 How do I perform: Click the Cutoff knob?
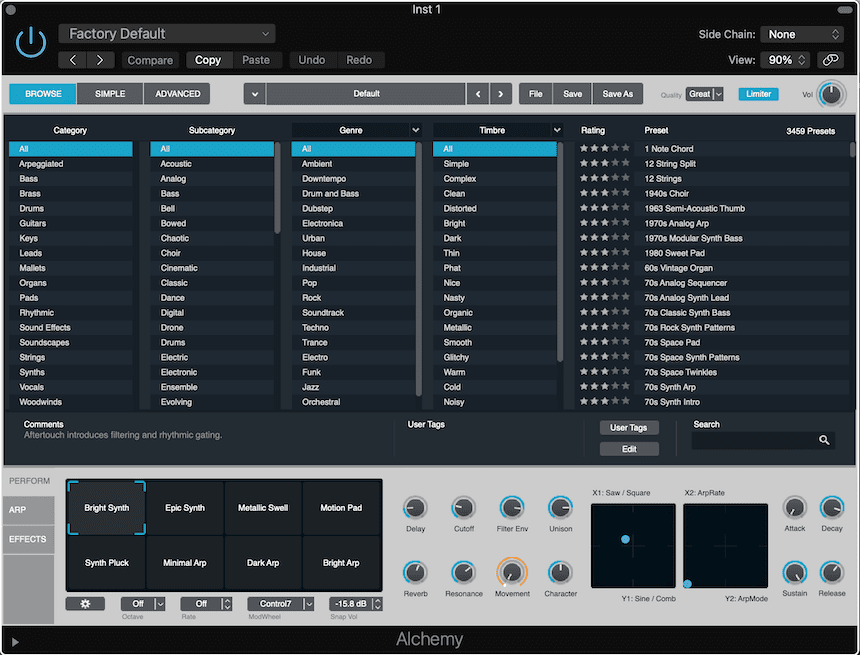click(463, 508)
